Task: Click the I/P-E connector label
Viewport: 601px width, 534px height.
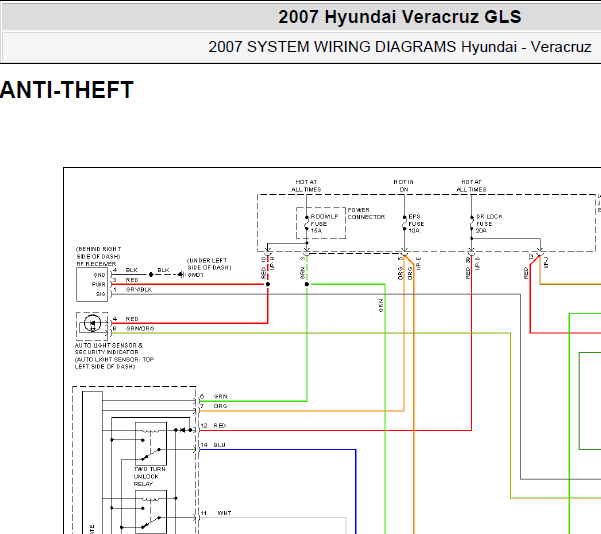Action: pyautogui.click(x=419, y=264)
